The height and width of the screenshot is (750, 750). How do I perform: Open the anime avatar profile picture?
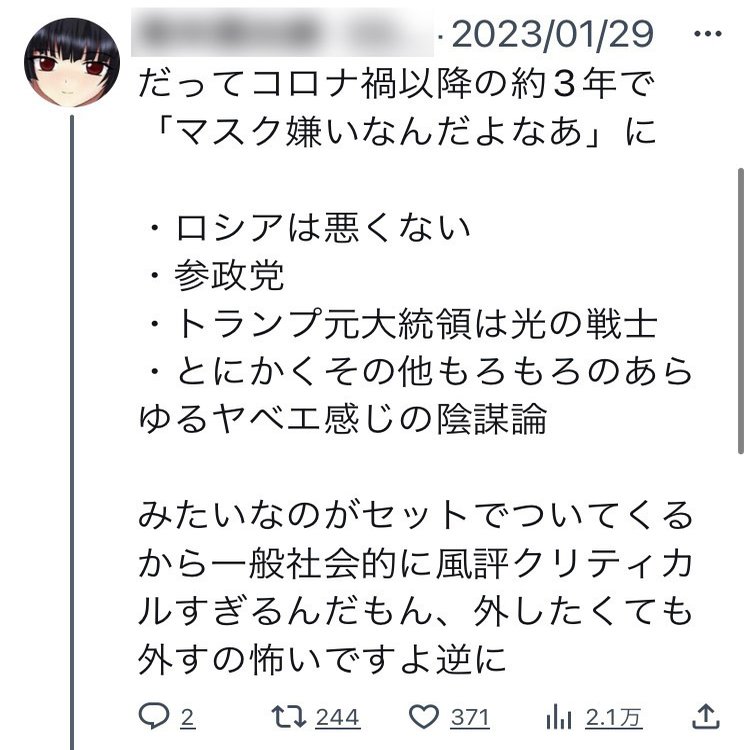click(72, 62)
